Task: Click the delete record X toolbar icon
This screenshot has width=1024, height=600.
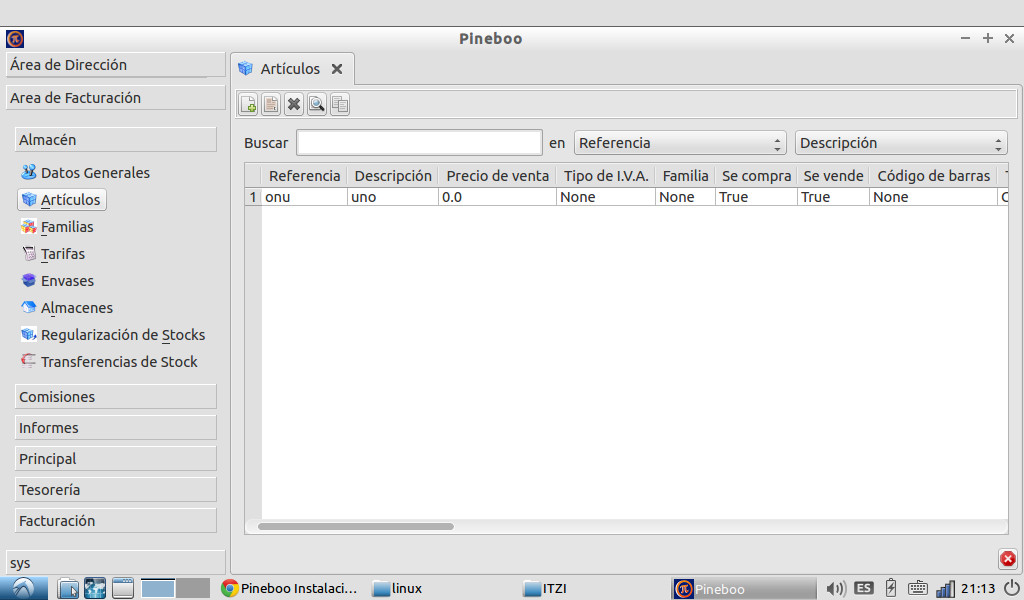Action: (294, 104)
